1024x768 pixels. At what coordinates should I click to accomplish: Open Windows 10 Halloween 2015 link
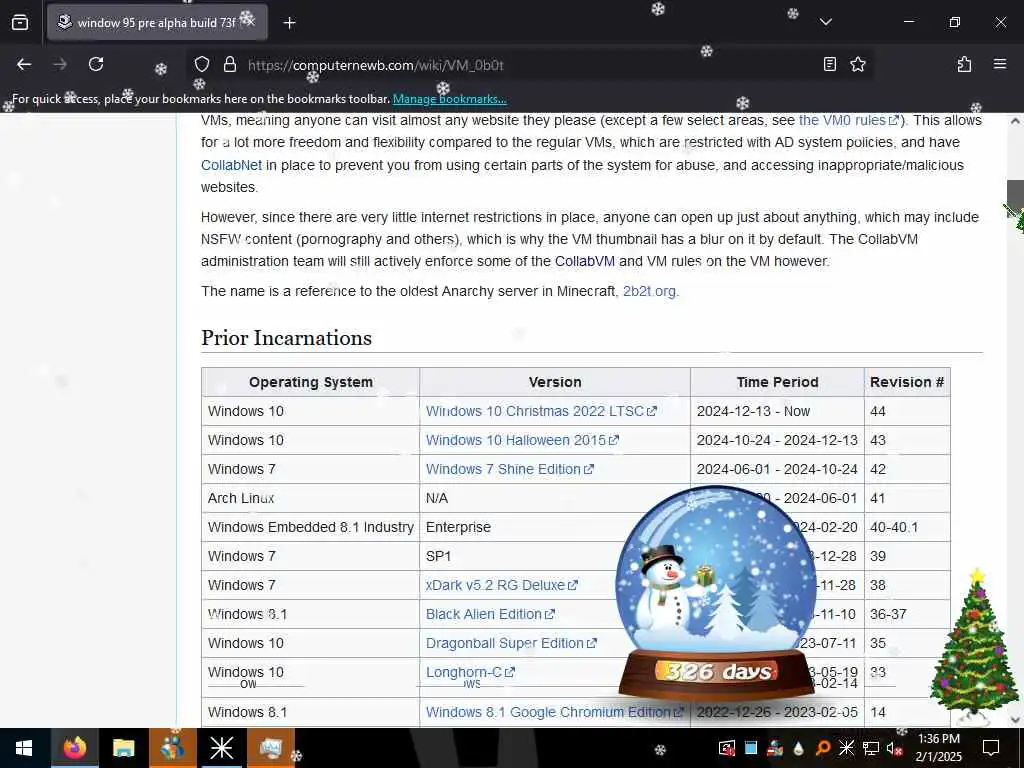(x=522, y=440)
